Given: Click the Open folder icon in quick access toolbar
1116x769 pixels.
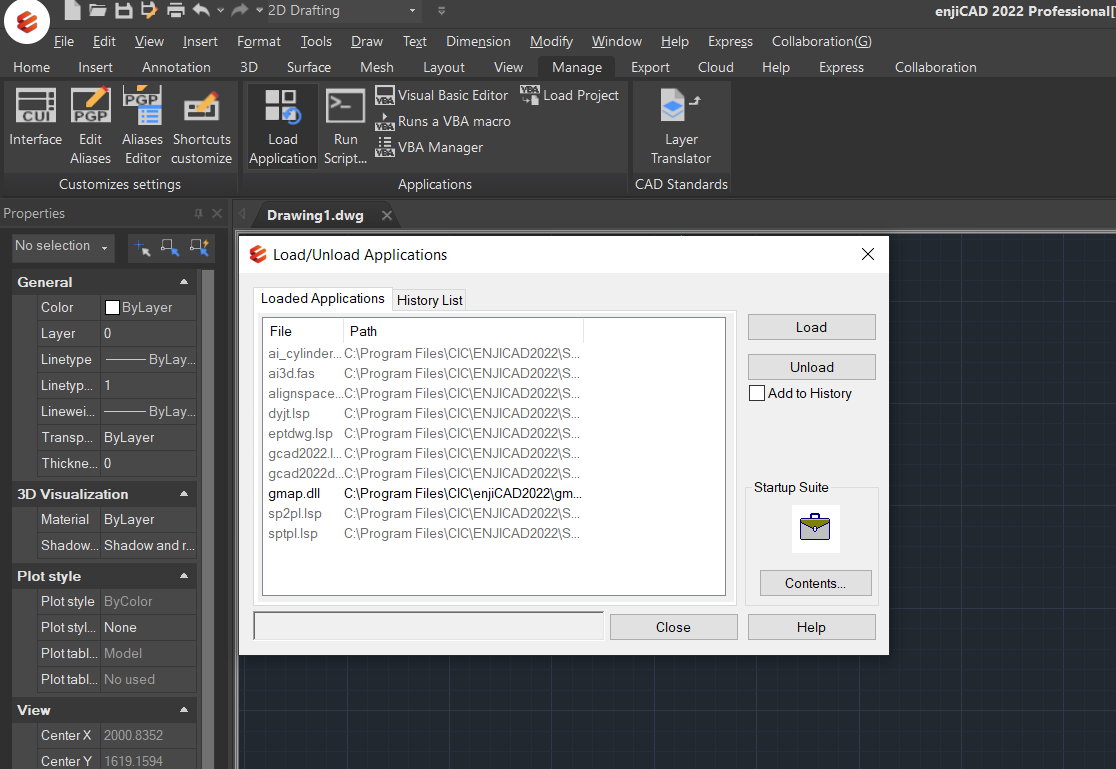Looking at the screenshot, I should tap(98, 10).
